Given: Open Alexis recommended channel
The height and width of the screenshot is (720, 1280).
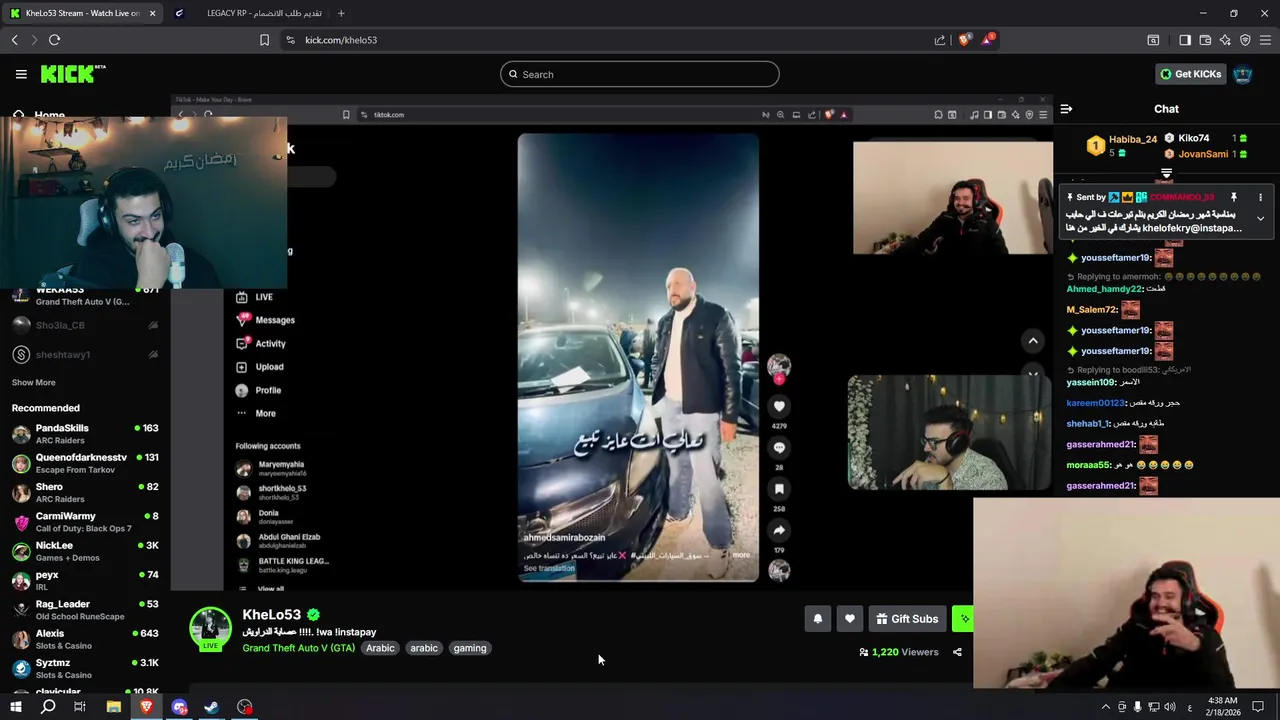Looking at the screenshot, I should [x=85, y=639].
